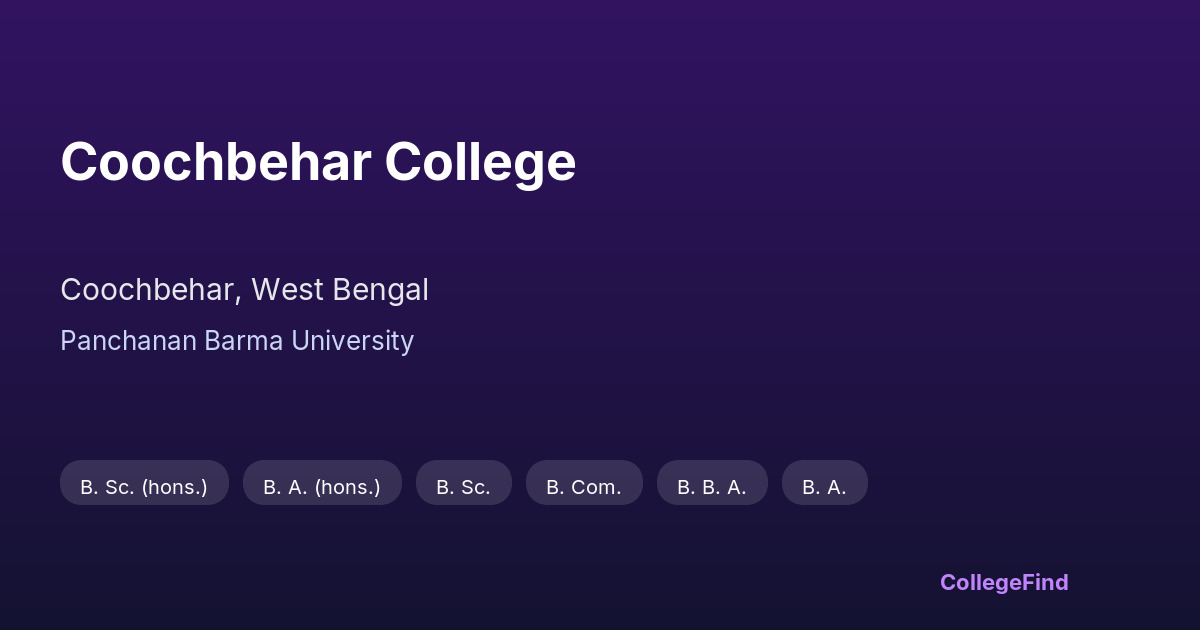Click "West Bengal" in the location line
The height and width of the screenshot is (630, 1200).
(x=340, y=290)
